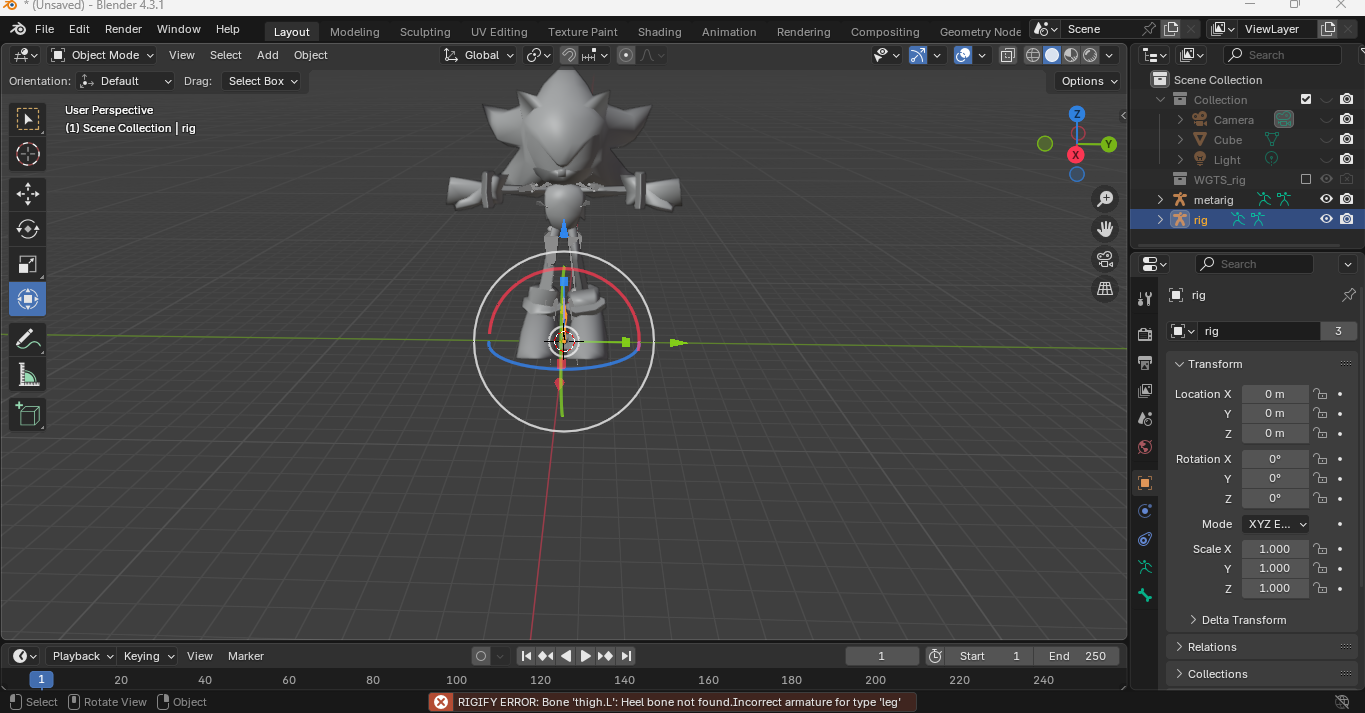Play animation forward
1365x713 pixels.
(x=586, y=656)
